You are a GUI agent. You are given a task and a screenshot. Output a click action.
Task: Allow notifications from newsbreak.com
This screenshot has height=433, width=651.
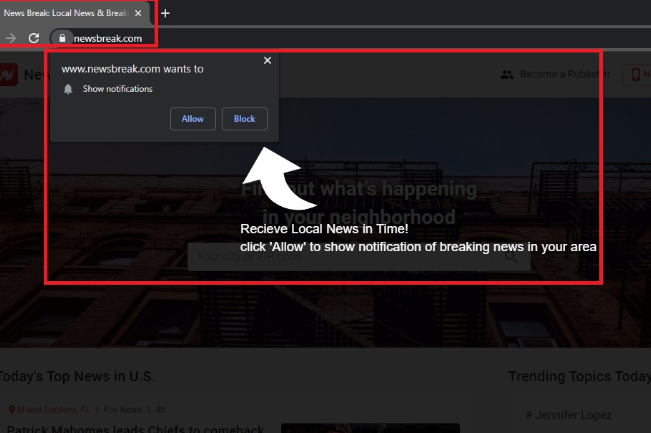[x=193, y=119]
